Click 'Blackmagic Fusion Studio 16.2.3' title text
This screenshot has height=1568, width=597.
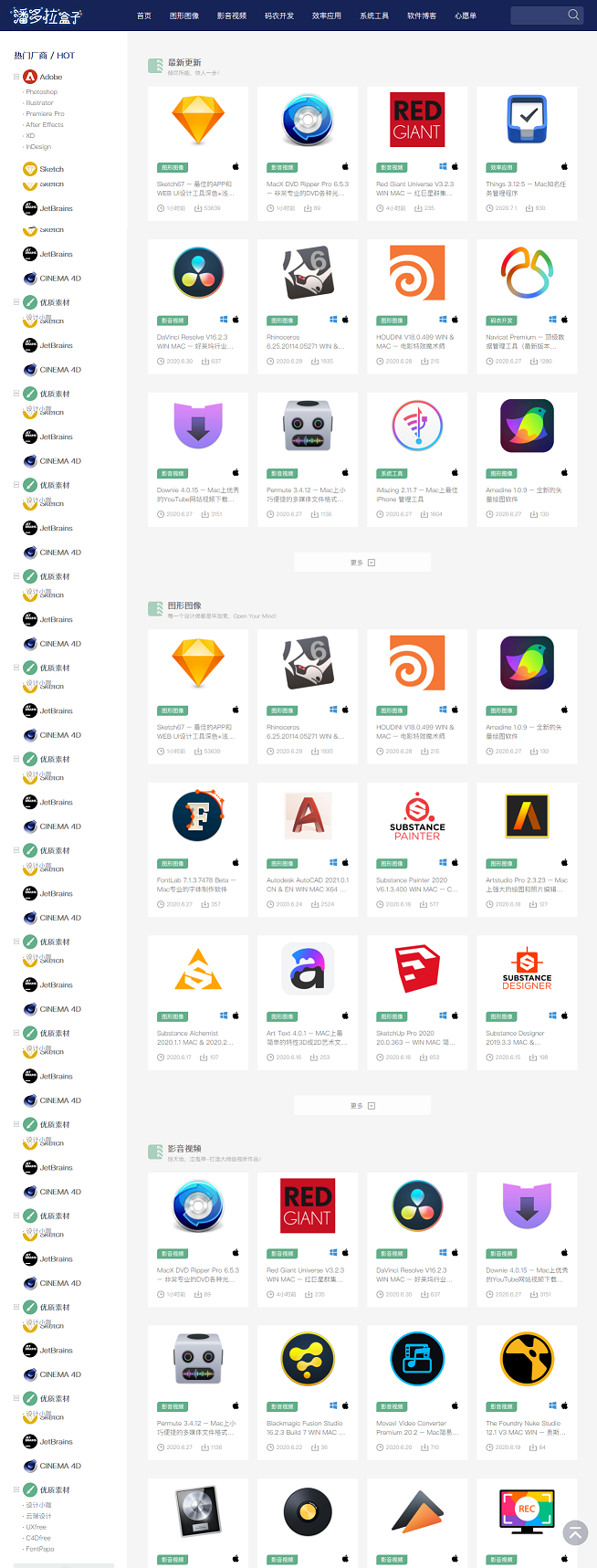pyautogui.click(x=308, y=1428)
